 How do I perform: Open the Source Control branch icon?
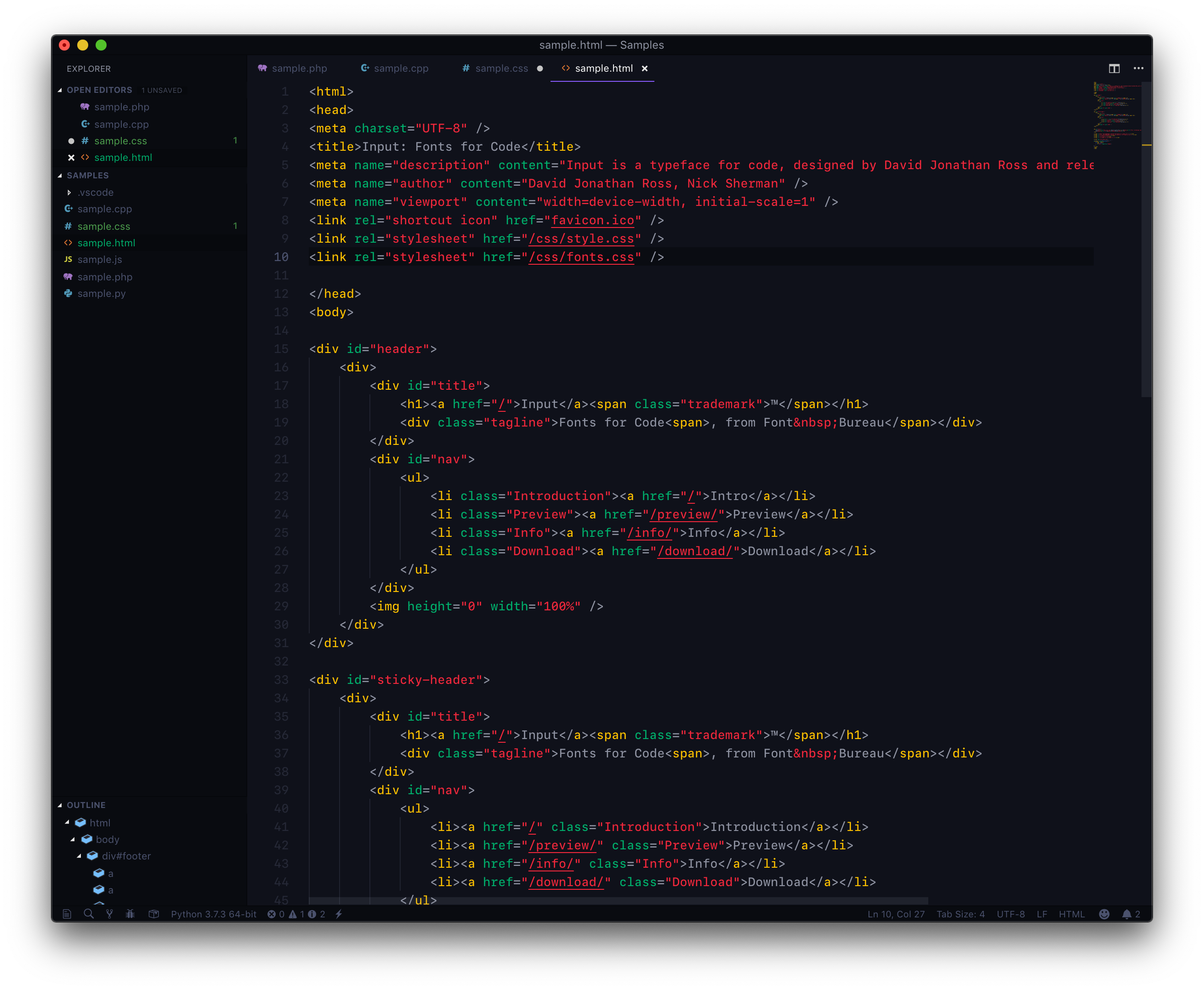109,914
